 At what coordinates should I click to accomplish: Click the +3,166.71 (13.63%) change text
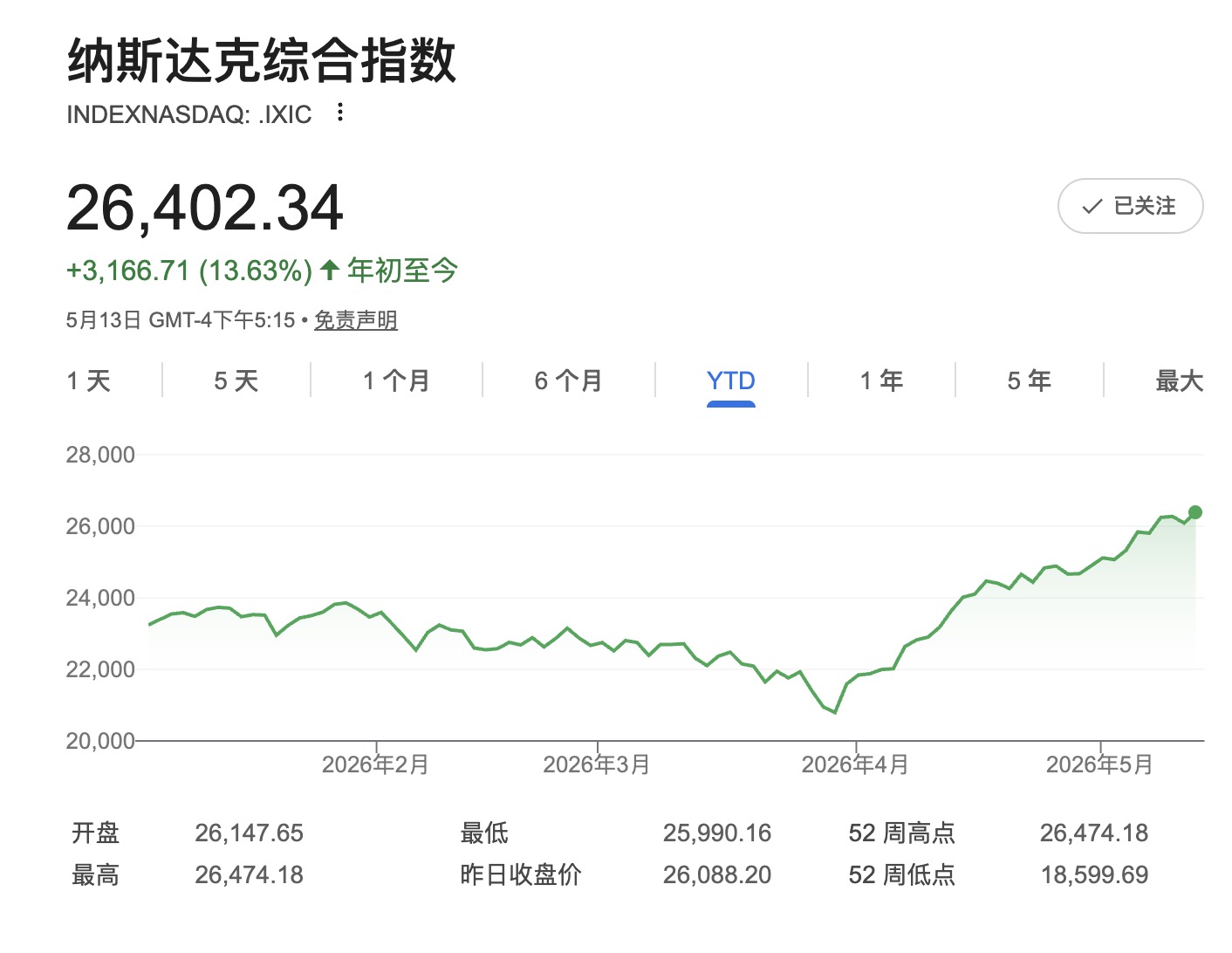click(189, 271)
